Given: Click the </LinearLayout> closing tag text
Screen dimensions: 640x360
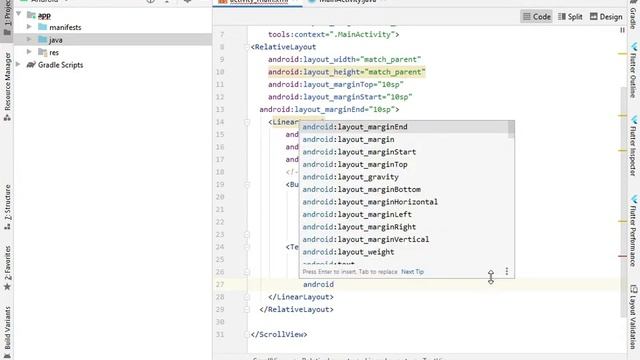Looking at the screenshot, I should tap(301, 297).
